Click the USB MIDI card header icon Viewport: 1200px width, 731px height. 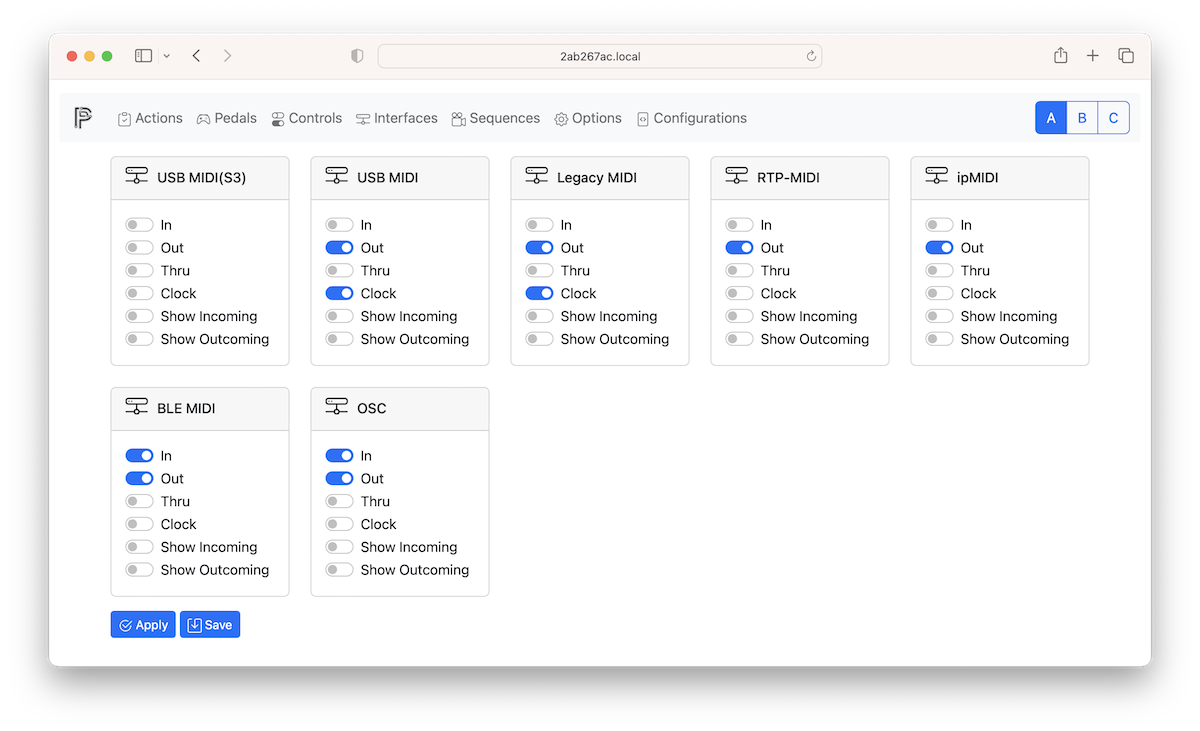click(337, 177)
